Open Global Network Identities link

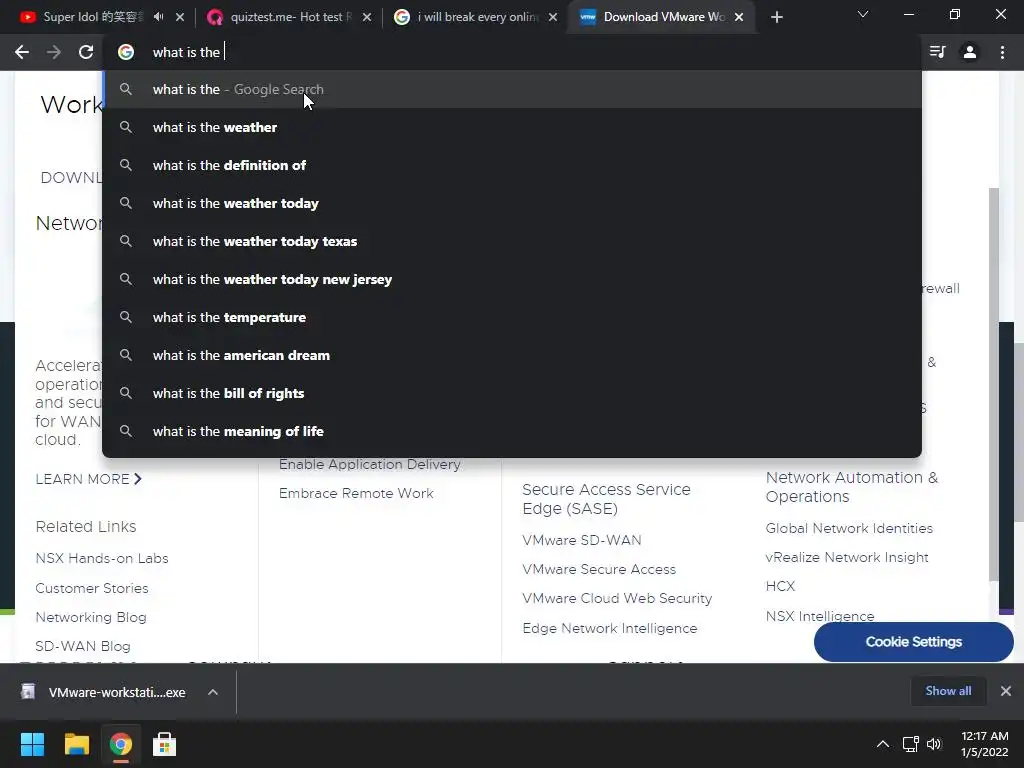pos(849,528)
